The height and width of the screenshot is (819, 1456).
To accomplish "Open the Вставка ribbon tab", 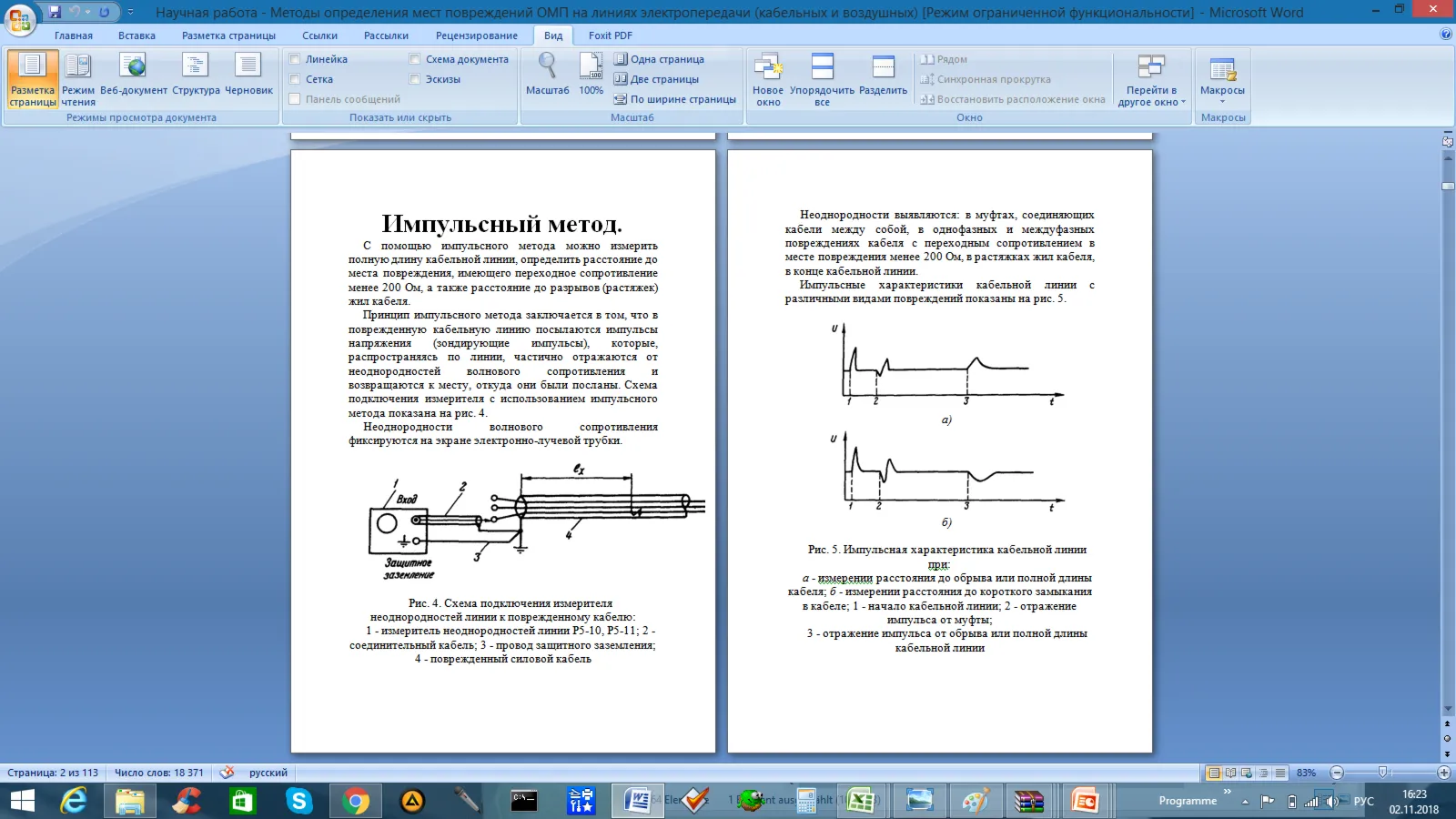I will (136, 35).
